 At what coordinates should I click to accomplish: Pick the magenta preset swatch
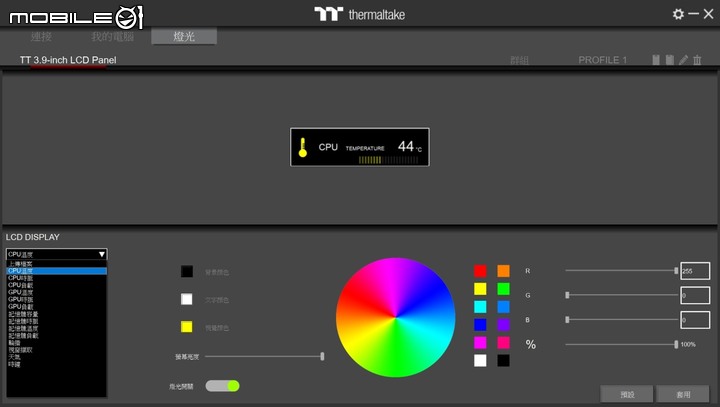pos(480,342)
